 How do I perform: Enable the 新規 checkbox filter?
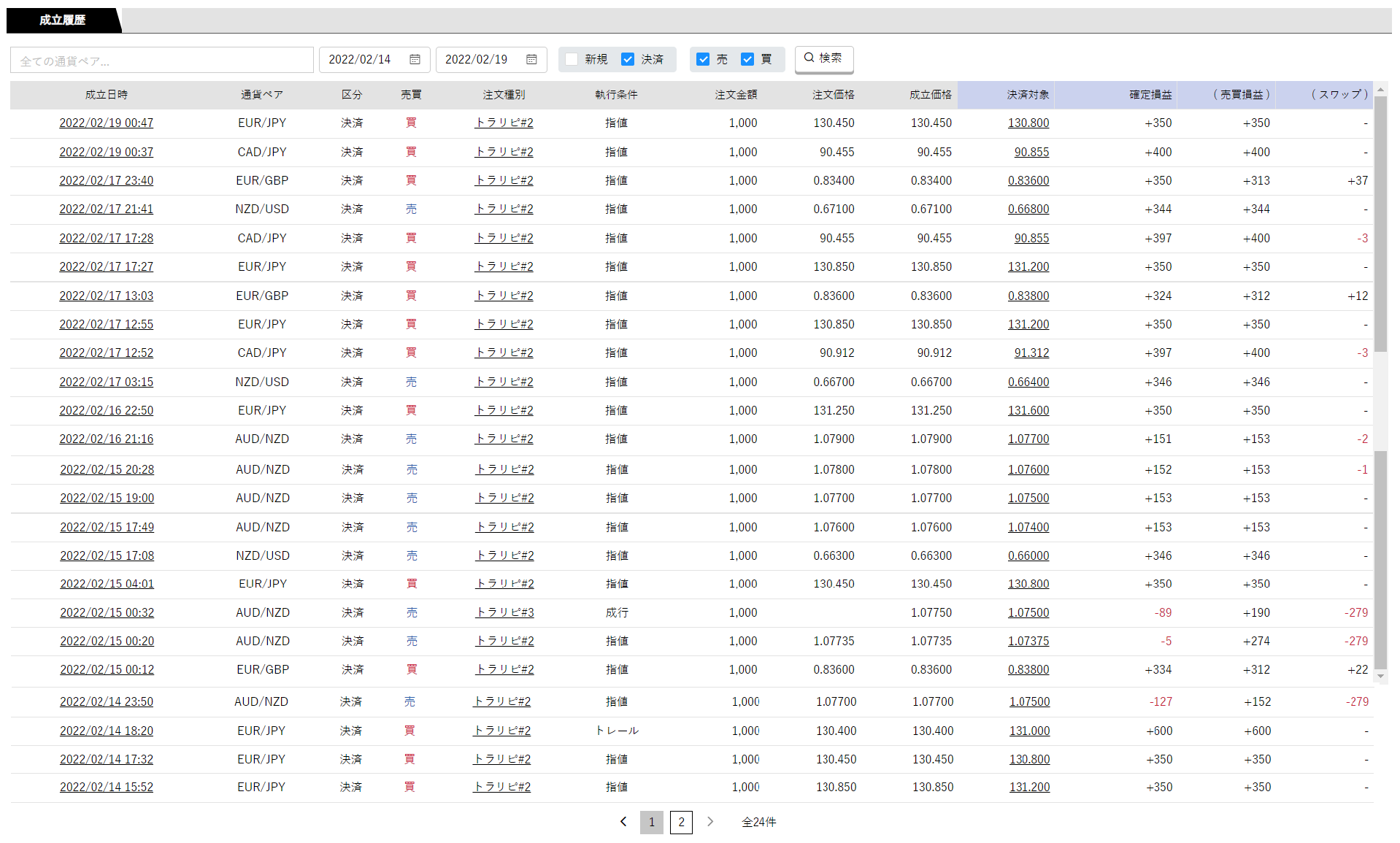click(x=572, y=59)
